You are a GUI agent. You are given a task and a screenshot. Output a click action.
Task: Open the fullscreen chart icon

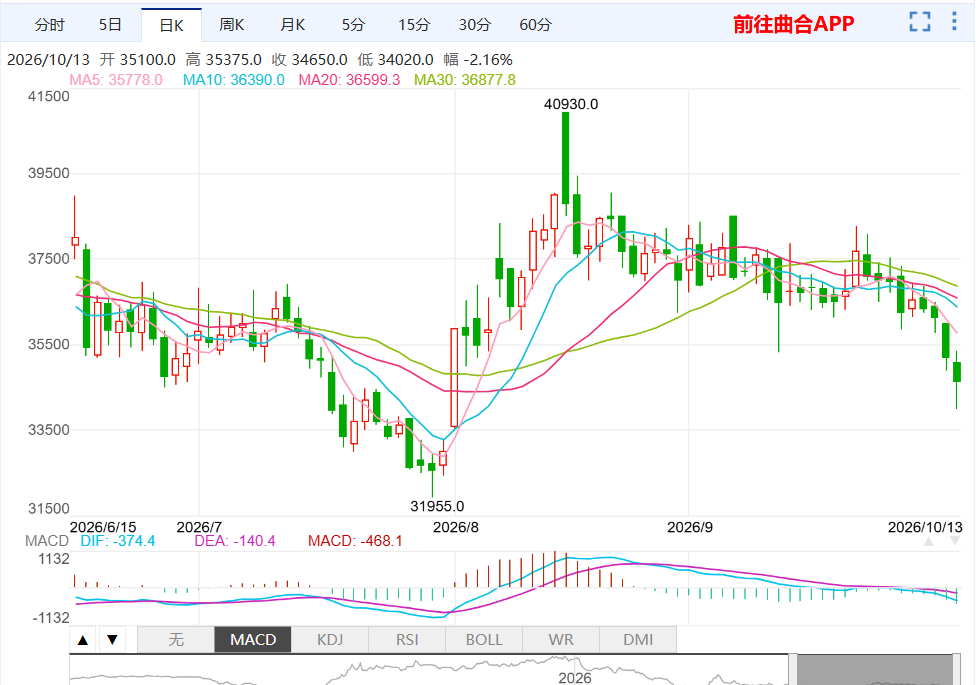tap(919, 22)
